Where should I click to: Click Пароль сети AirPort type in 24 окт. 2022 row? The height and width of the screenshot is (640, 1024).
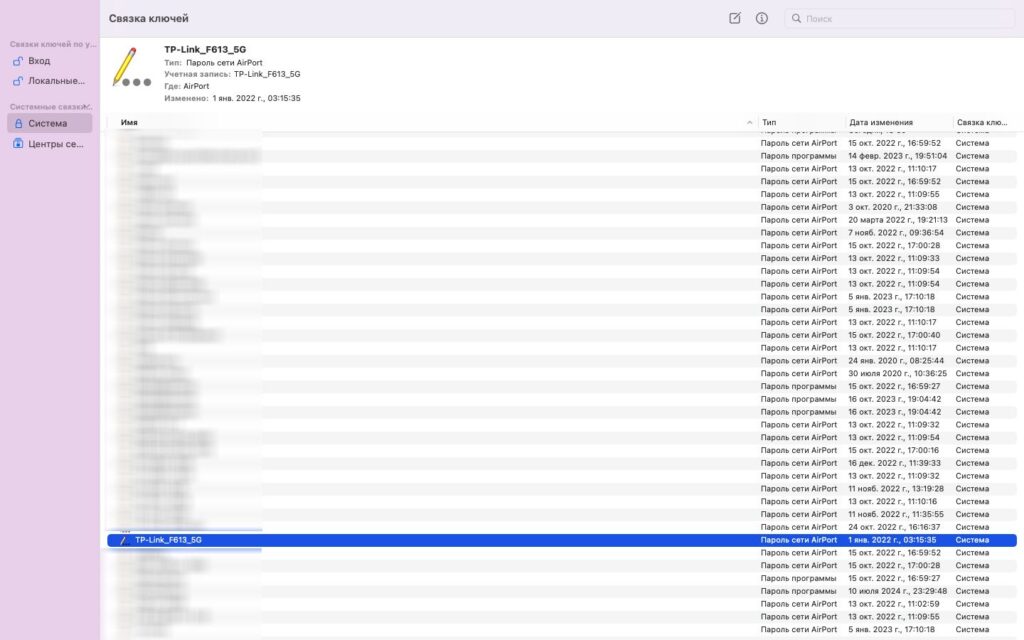tap(799, 527)
